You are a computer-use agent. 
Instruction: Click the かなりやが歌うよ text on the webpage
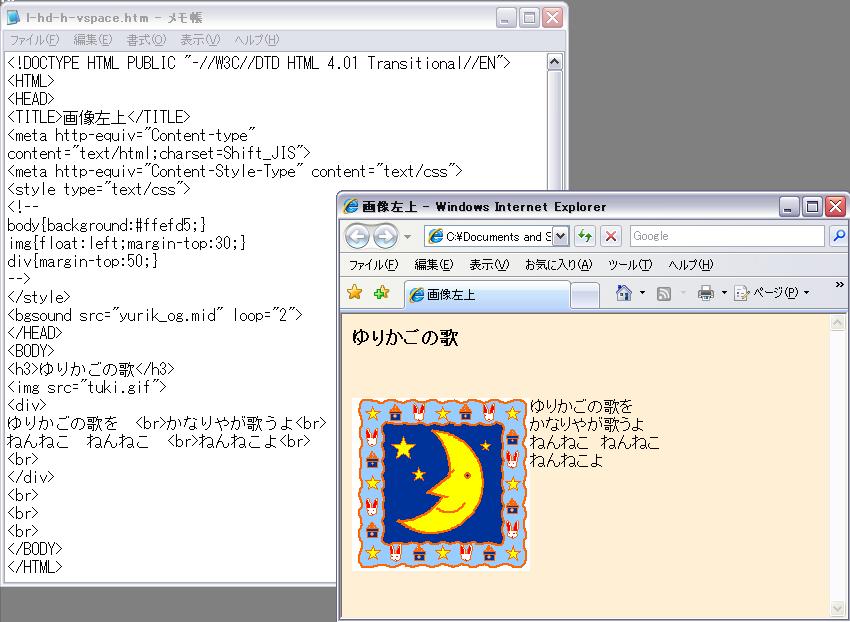click(x=587, y=424)
